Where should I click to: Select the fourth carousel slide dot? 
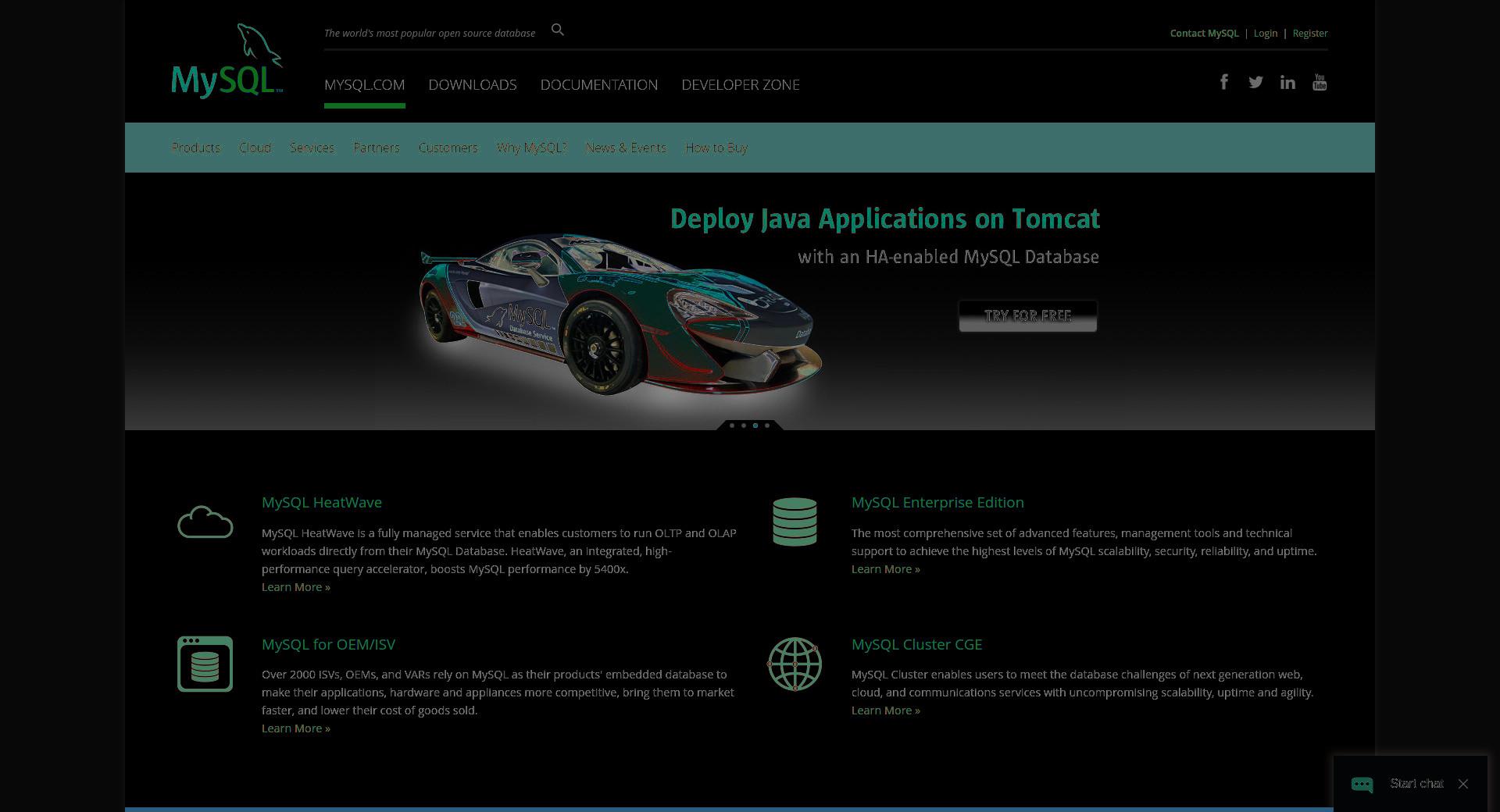(767, 426)
